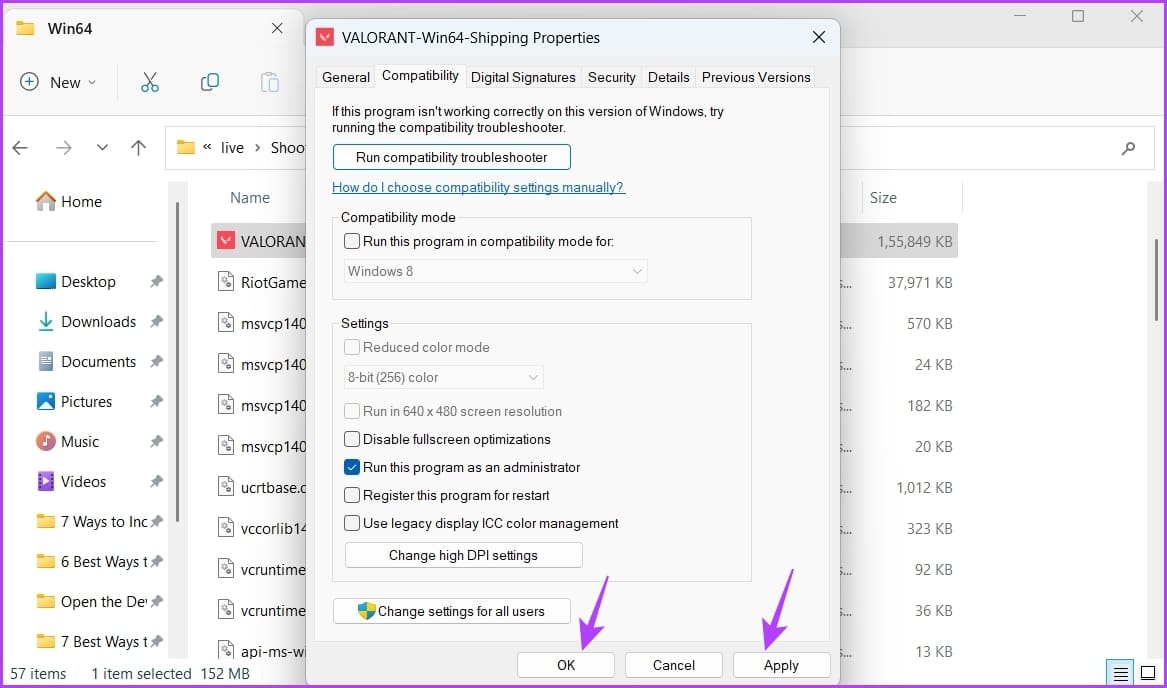
Task: Unpin the Desktop folder pin icon
Action: pyautogui.click(x=156, y=281)
